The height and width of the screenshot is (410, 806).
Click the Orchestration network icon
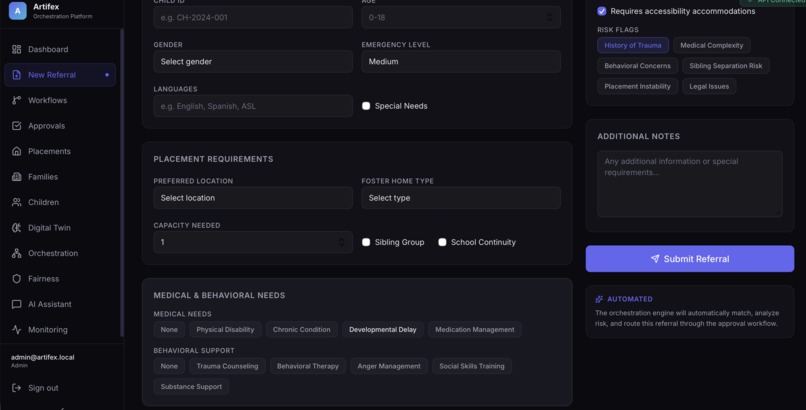[x=16, y=253]
